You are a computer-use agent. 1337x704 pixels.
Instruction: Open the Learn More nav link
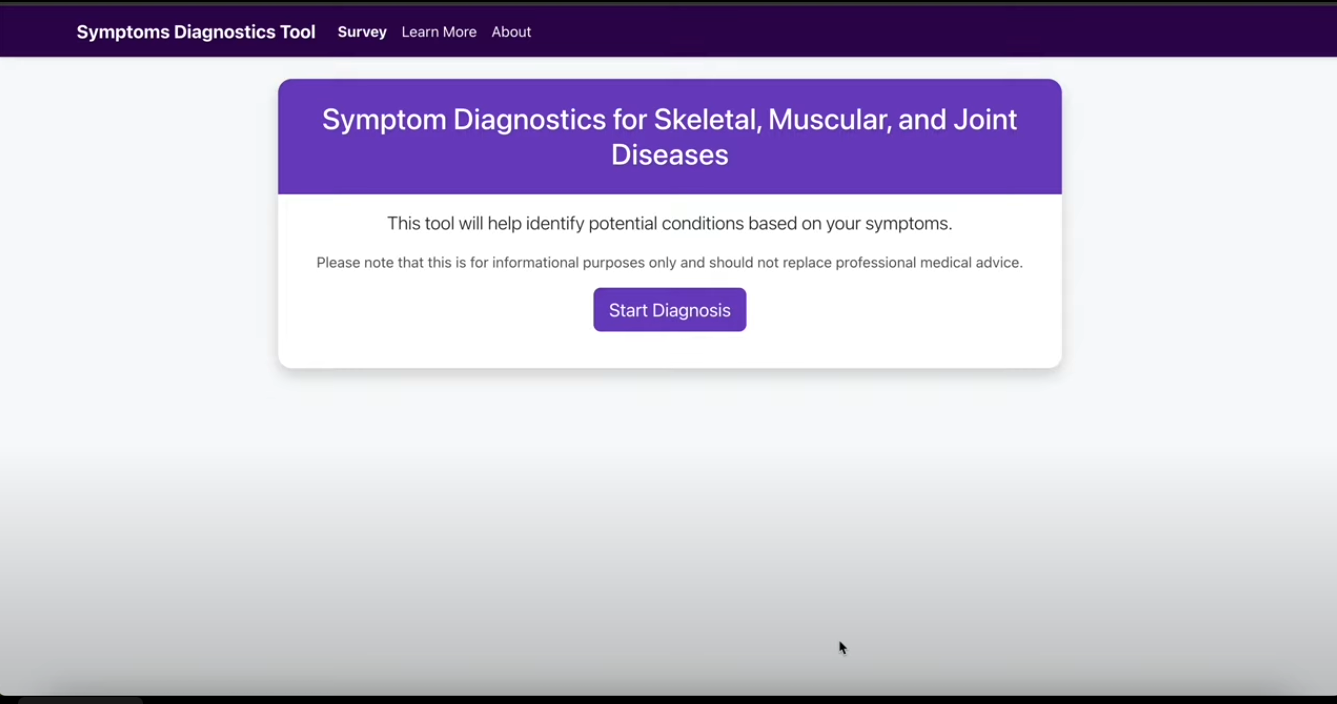click(439, 32)
